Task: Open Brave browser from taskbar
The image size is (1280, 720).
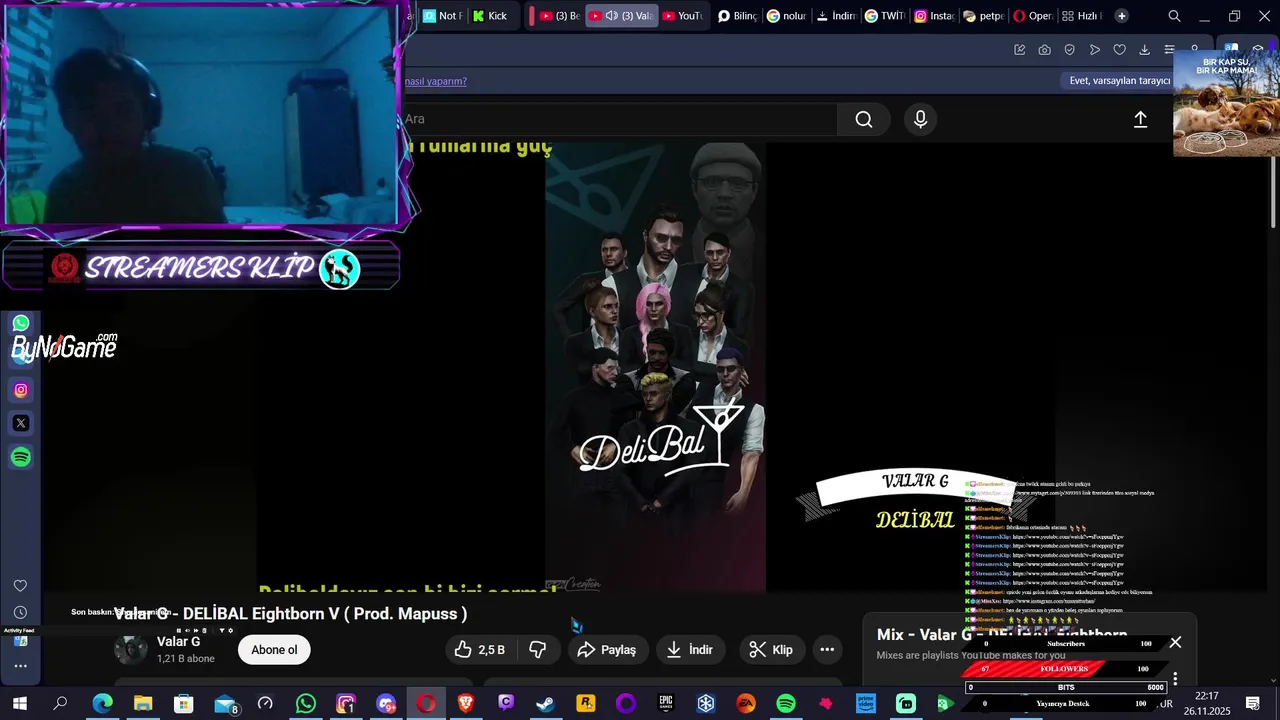Action: (x=465, y=704)
